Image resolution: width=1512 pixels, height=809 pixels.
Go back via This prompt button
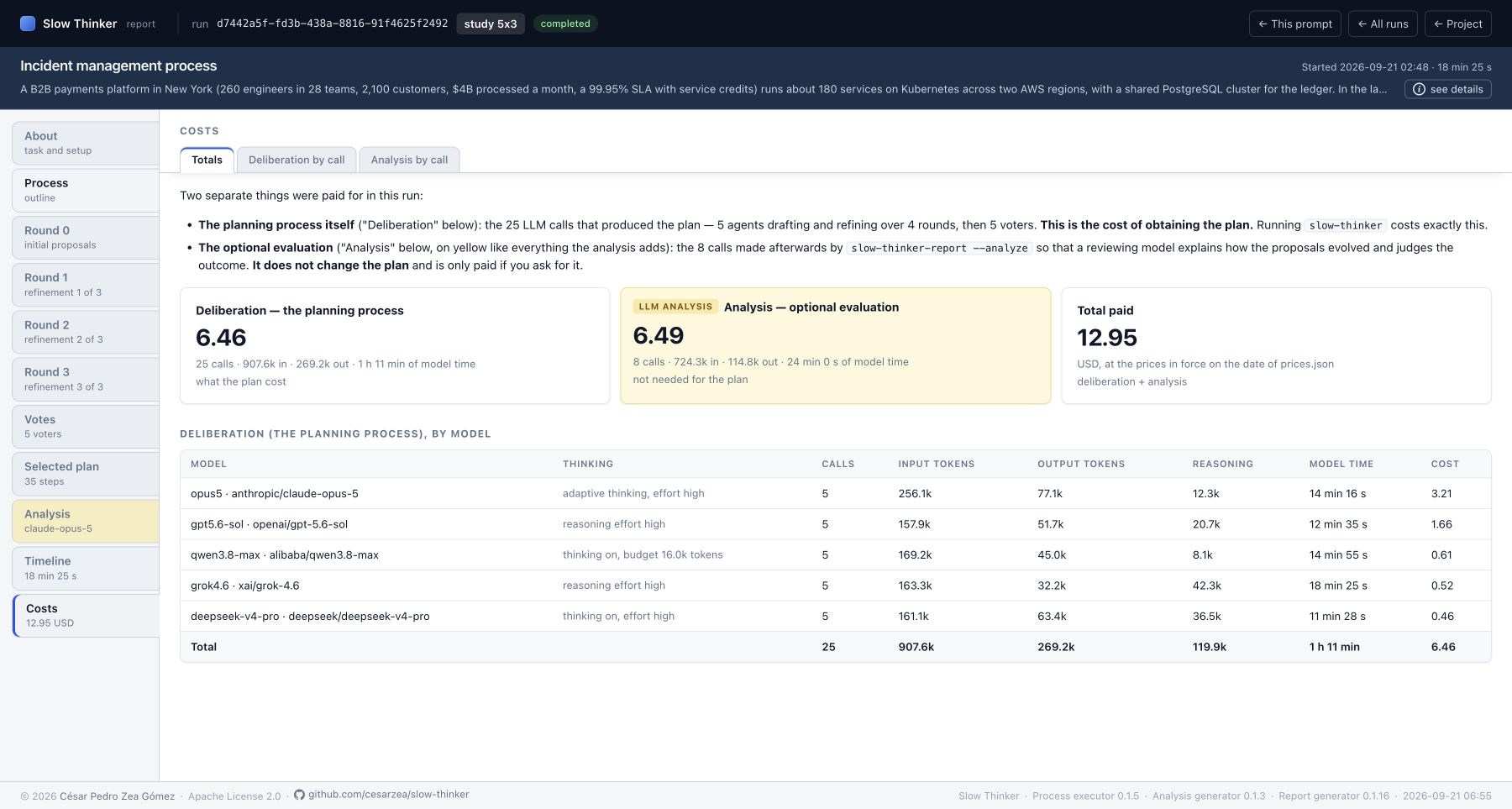(x=1295, y=24)
